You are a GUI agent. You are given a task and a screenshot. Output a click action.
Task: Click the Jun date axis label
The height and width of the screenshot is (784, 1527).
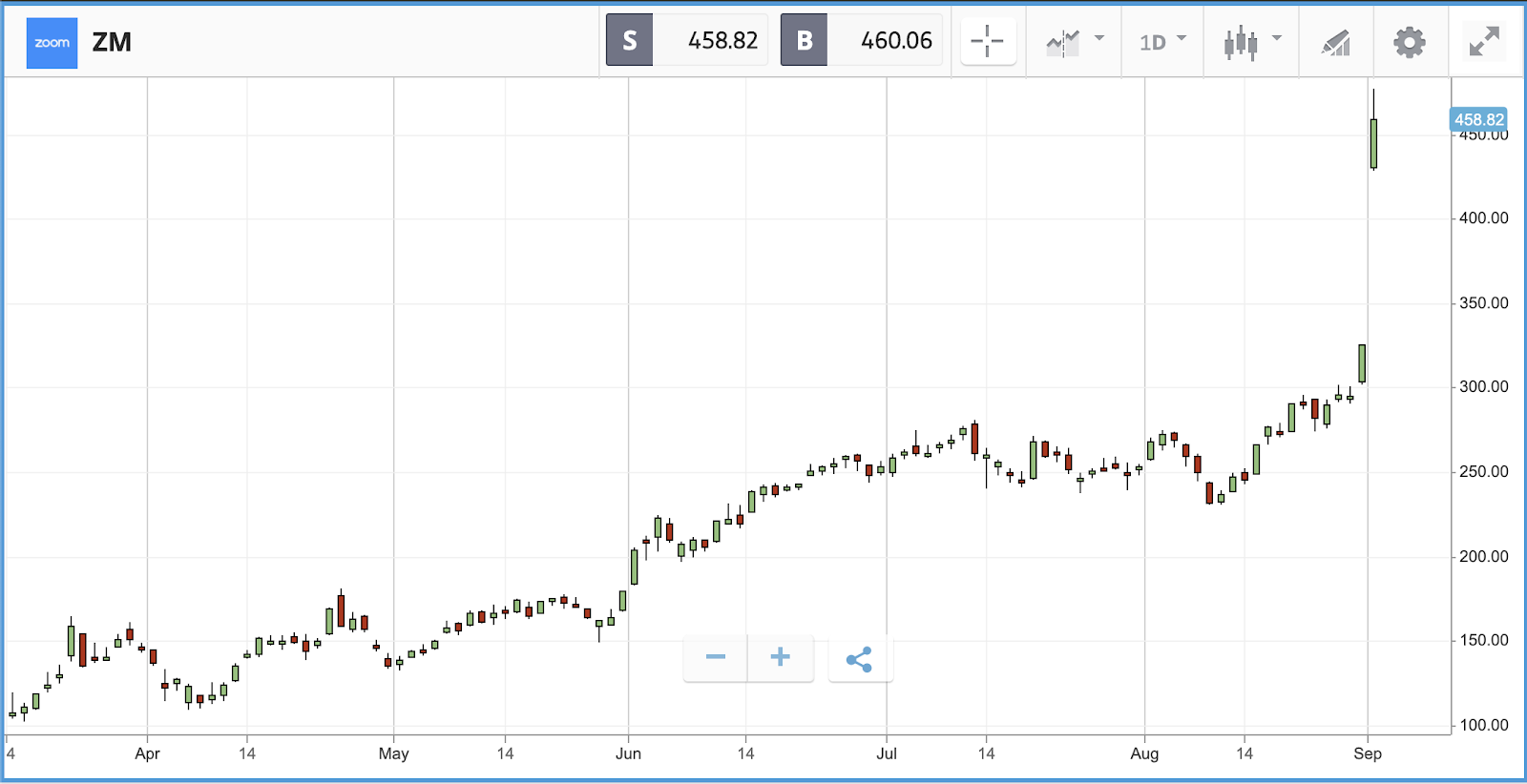click(628, 753)
